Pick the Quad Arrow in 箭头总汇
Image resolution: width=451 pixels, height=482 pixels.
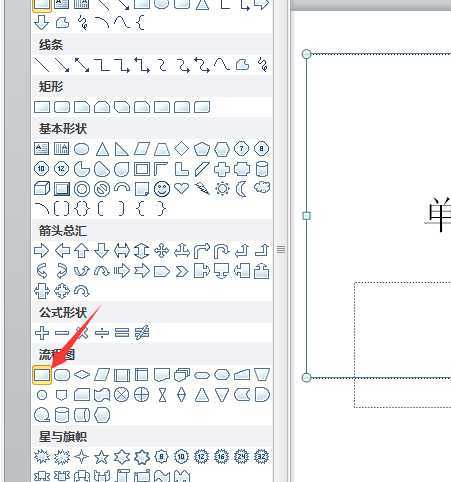pyautogui.click(x=162, y=251)
